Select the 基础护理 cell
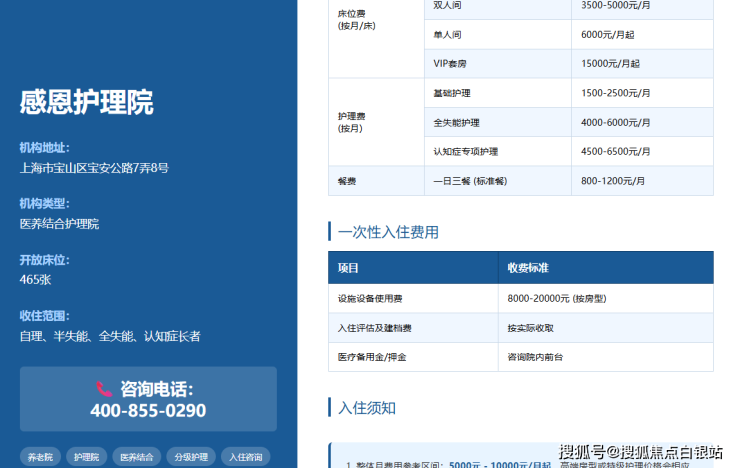 [x=498, y=93]
